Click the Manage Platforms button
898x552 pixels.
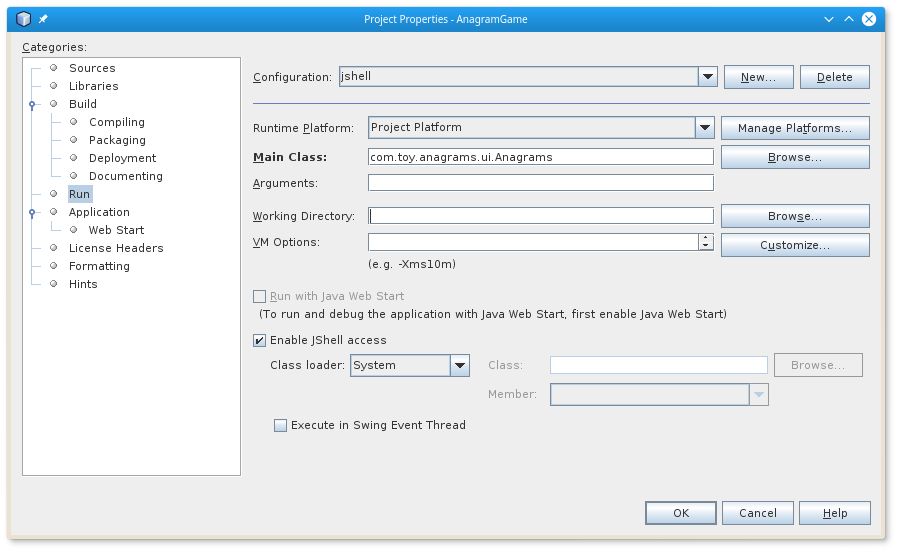coord(795,128)
